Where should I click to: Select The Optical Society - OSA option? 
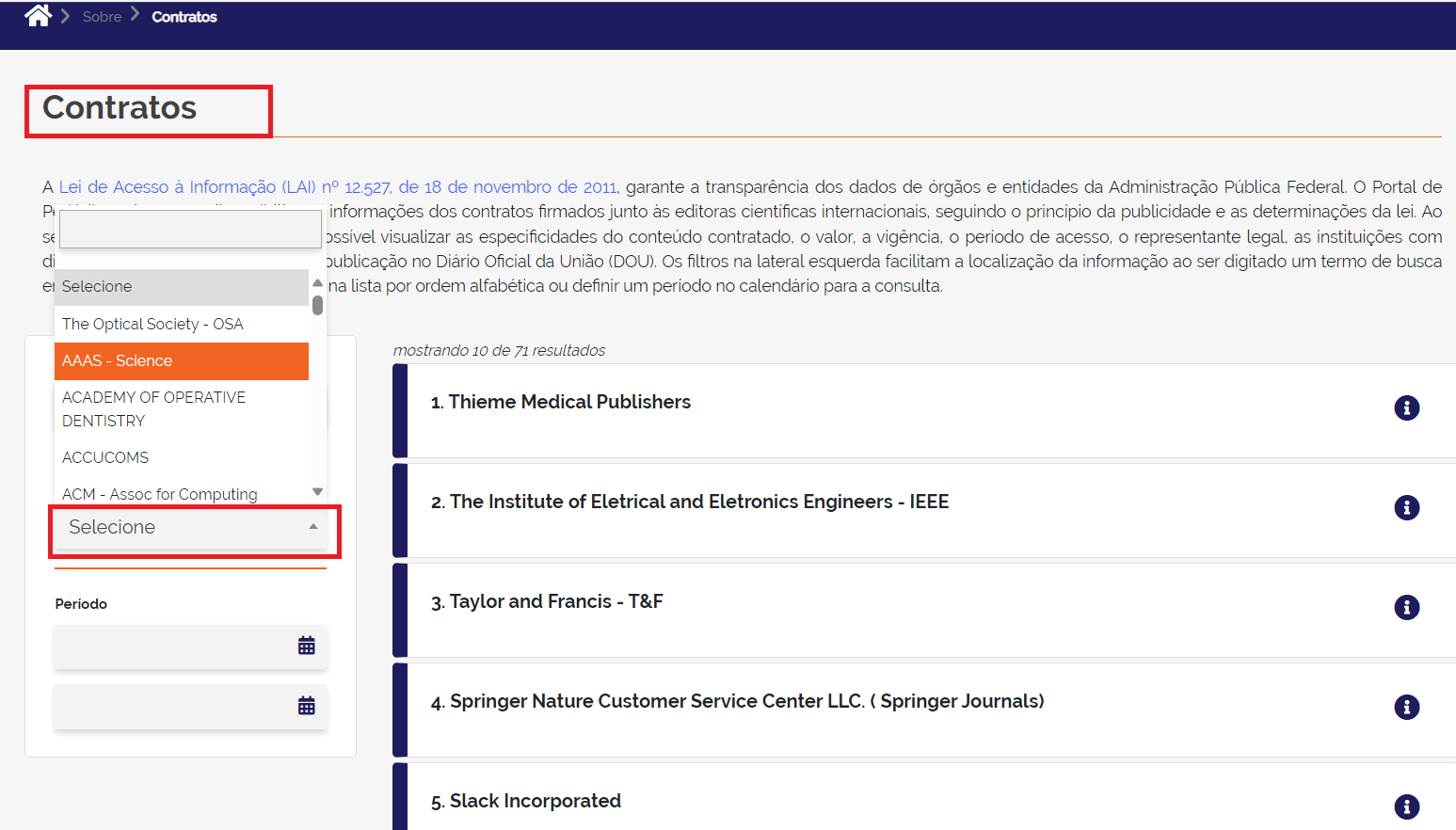point(182,324)
